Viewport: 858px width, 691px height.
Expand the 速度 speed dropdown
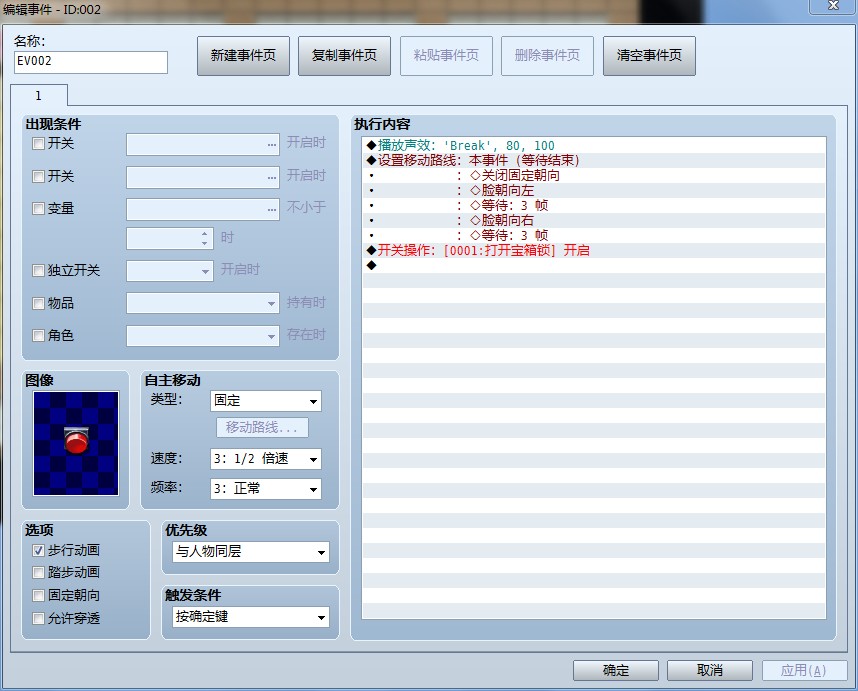[265, 459]
